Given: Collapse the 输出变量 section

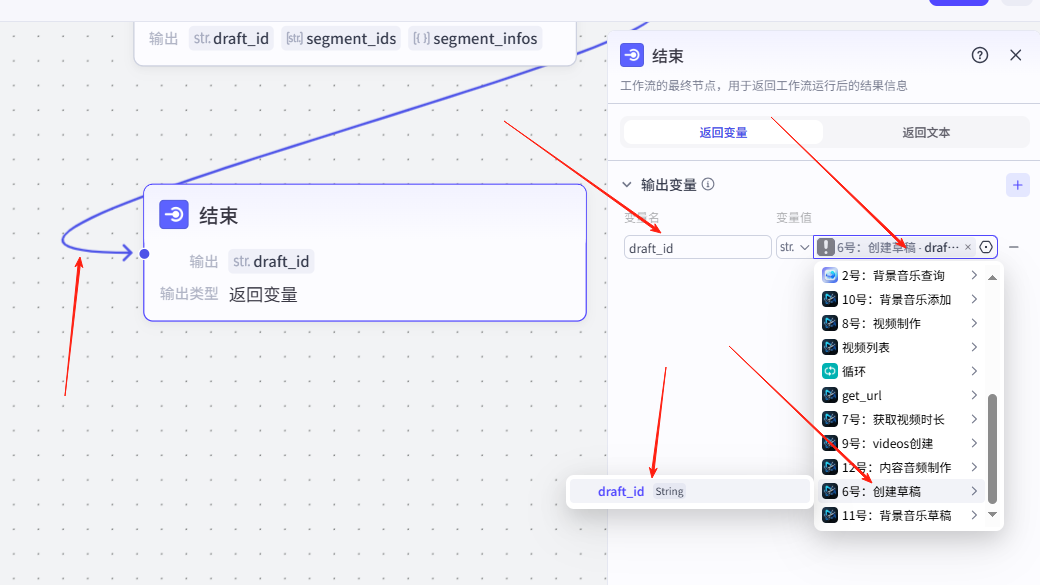Looking at the screenshot, I should point(627,185).
